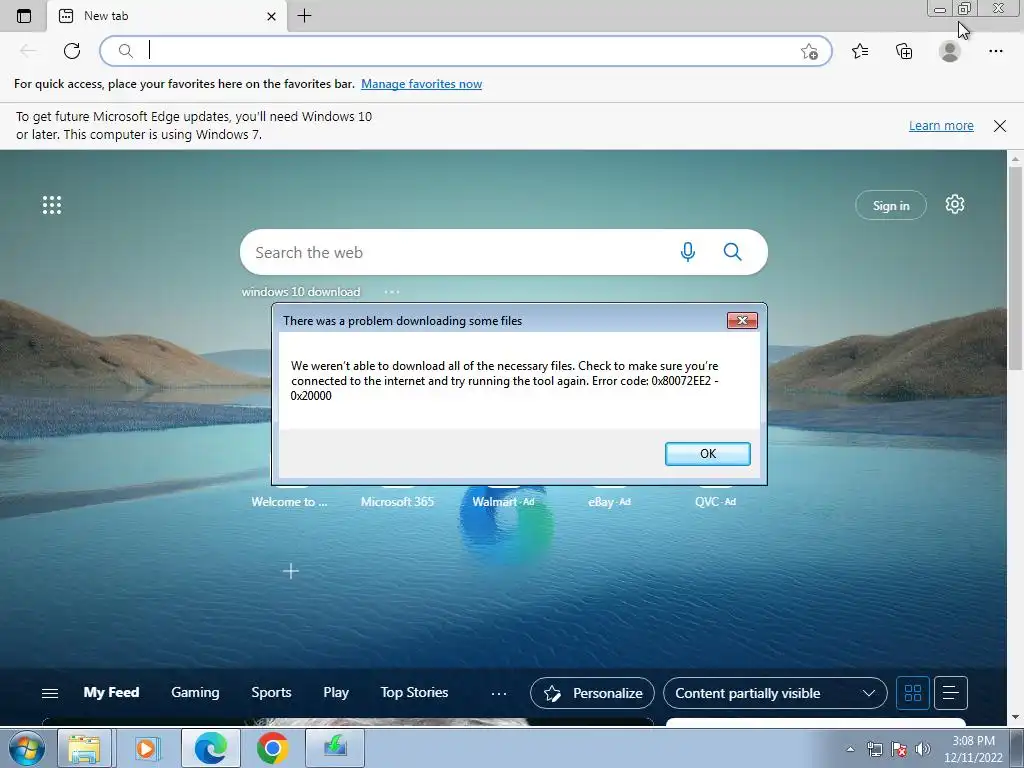
Task: Open Windows Explorer from taskbar
Action: pyautogui.click(x=85, y=748)
